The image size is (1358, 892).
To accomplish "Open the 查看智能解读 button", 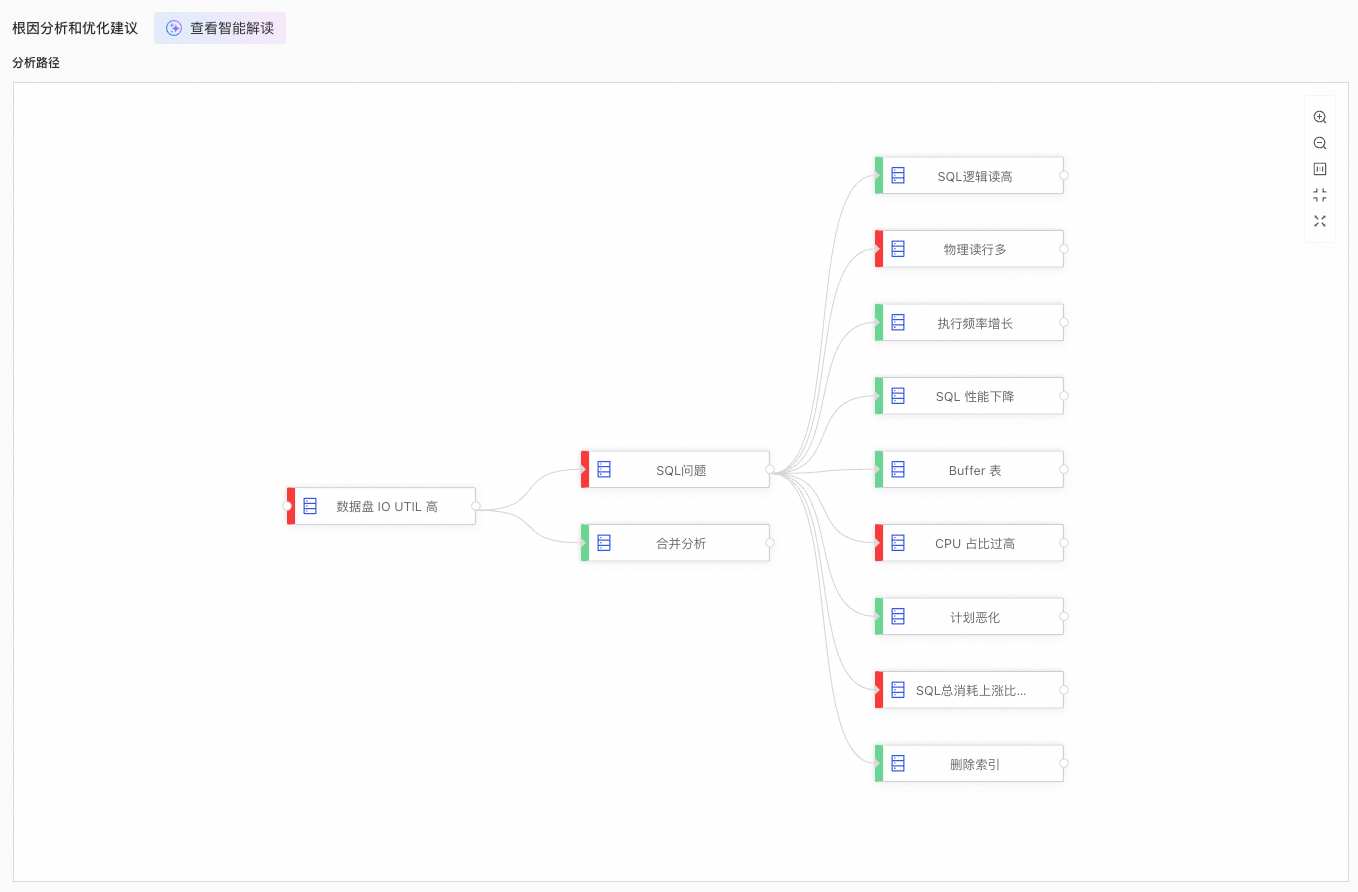I will (220, 28).
